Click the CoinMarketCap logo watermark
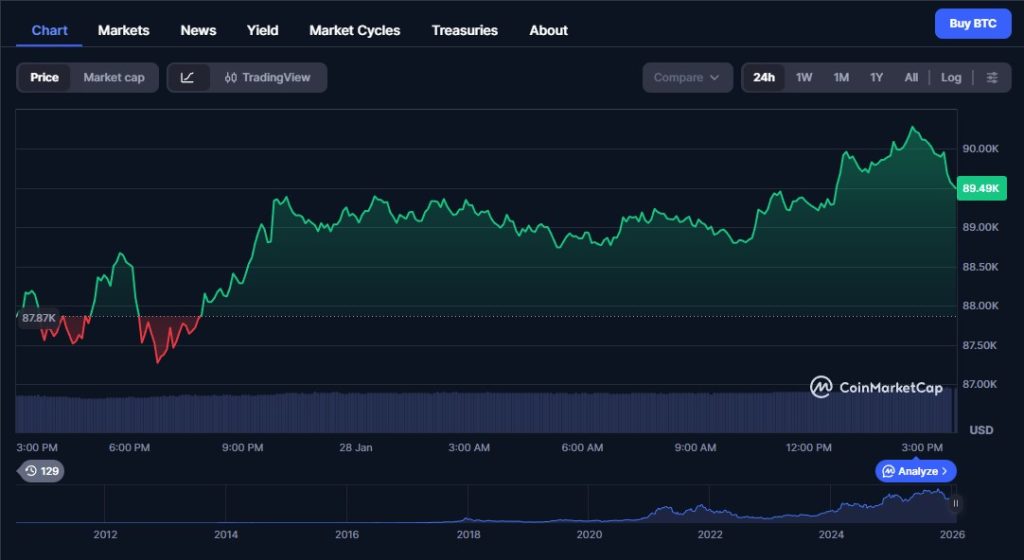Image resolution: width=1024 pixels, height=560 pixels. (876, 387)
